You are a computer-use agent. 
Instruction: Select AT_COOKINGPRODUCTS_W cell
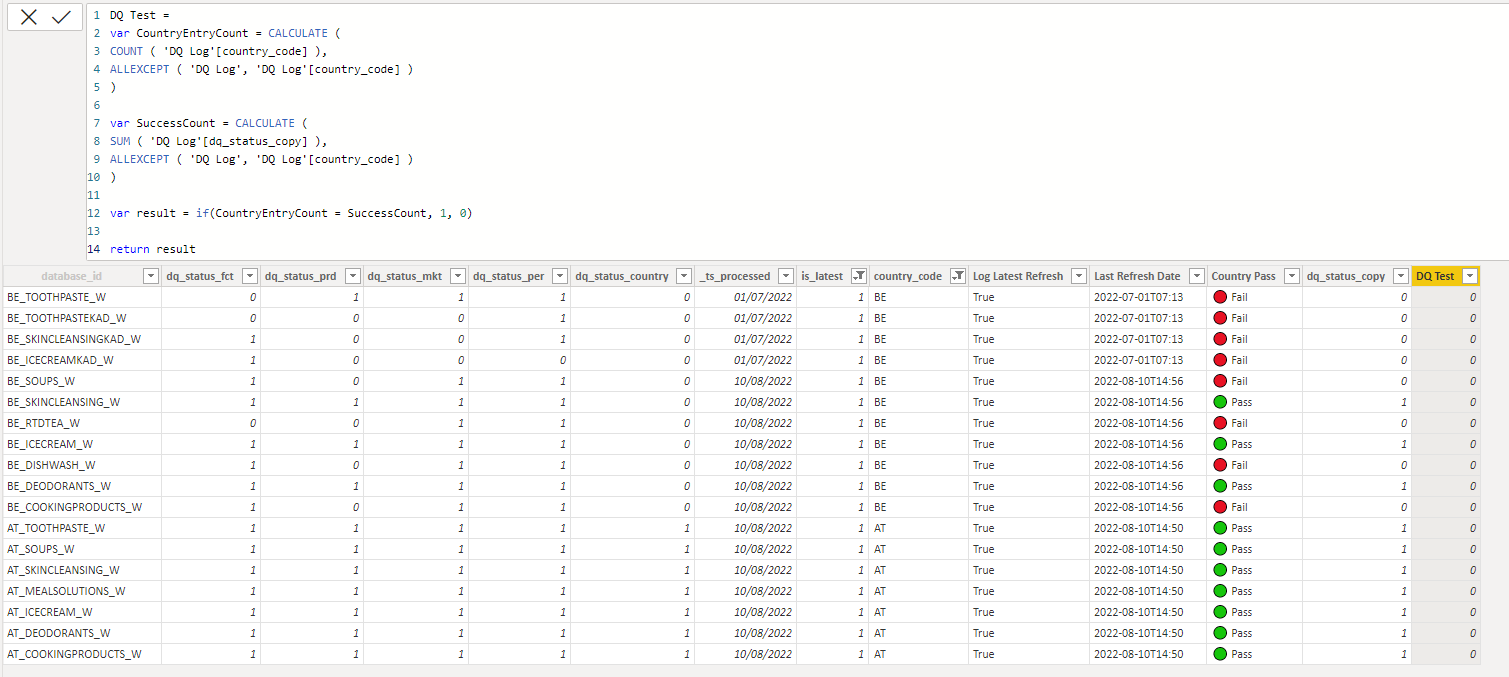pos(81,654)
